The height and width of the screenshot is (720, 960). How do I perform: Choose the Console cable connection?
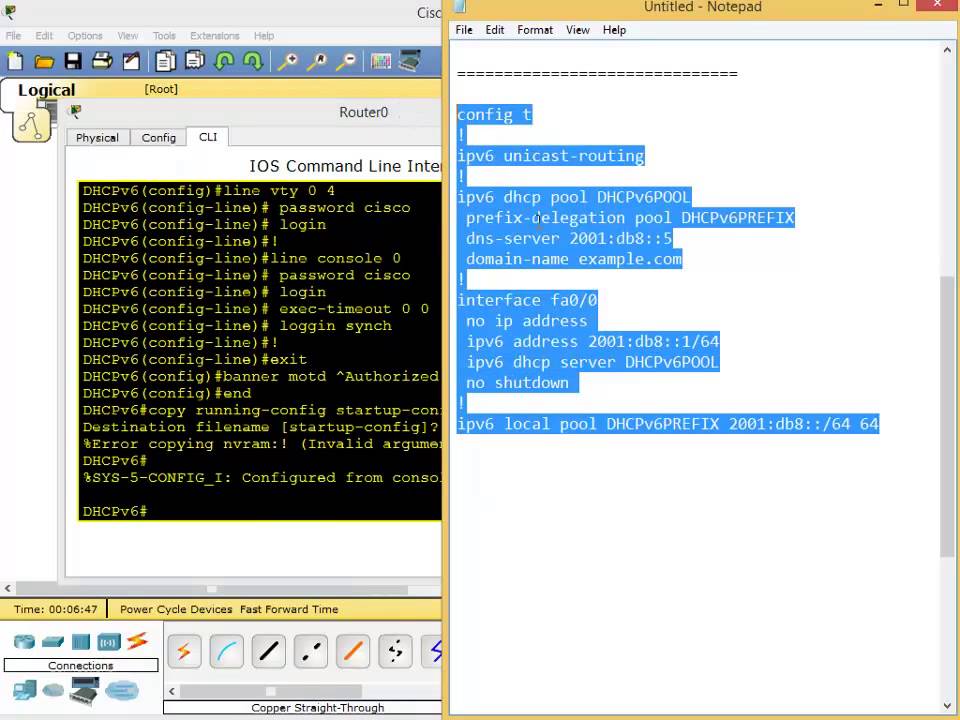click(227, 651)
